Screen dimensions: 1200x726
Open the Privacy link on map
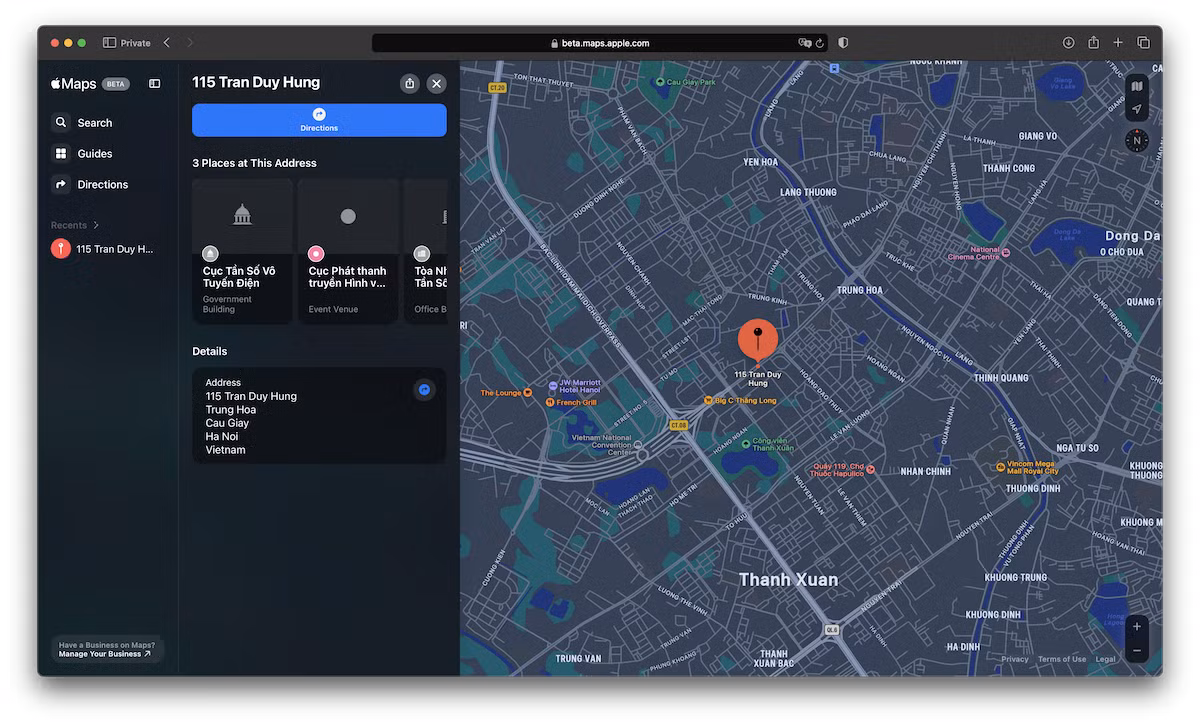[1015, 659]
